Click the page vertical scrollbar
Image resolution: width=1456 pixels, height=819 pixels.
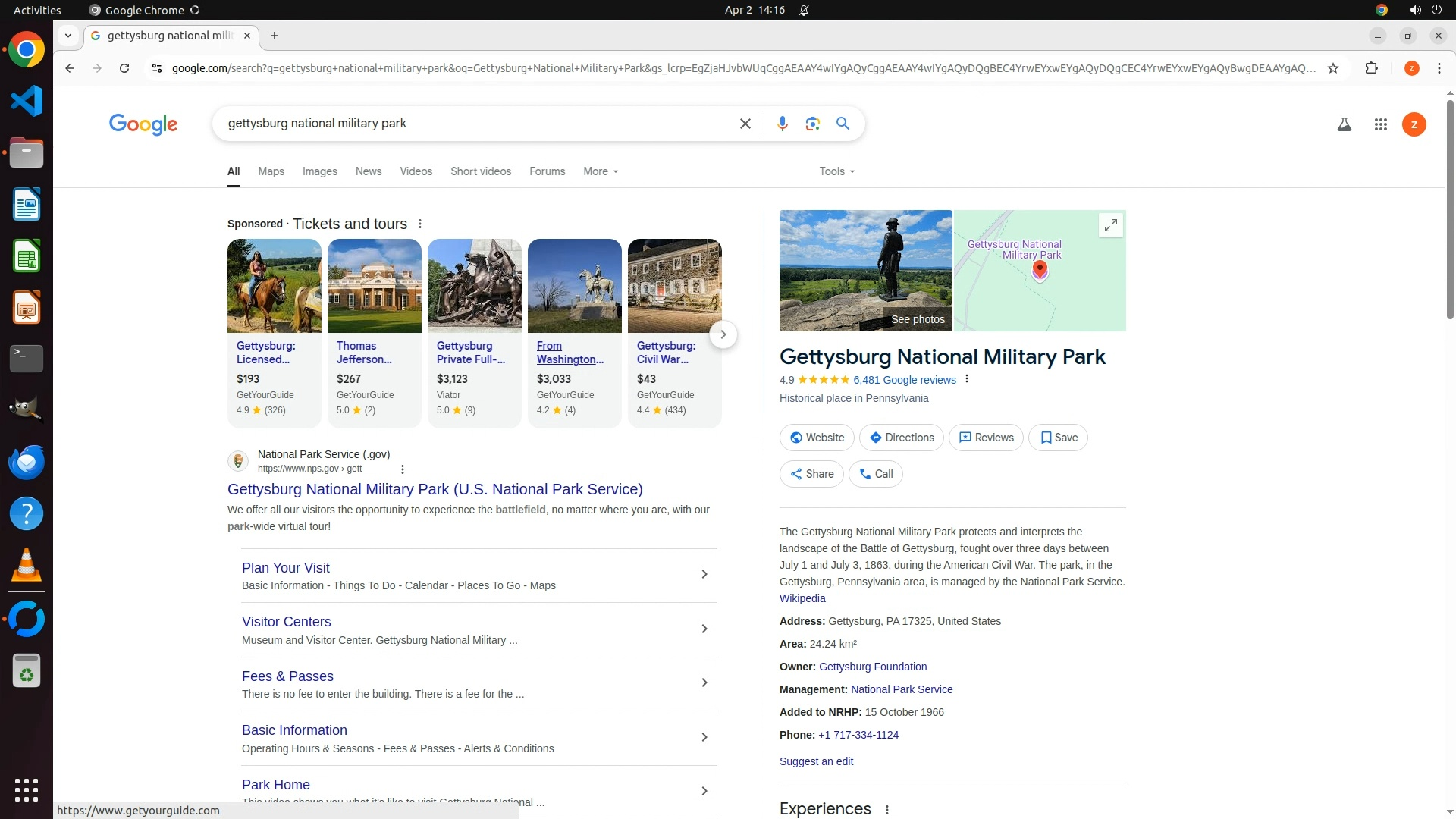point(1449,209)
